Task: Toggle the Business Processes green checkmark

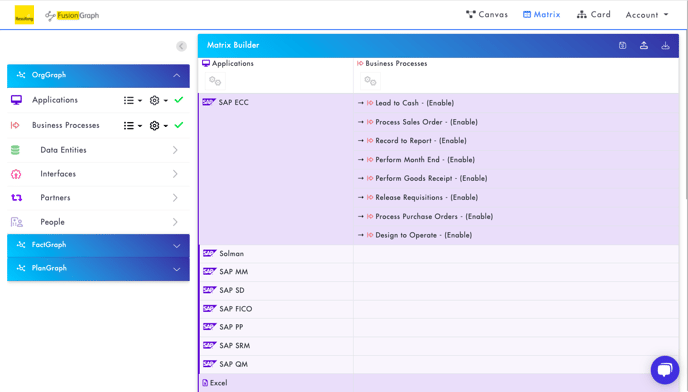Action: click(179, 125)
